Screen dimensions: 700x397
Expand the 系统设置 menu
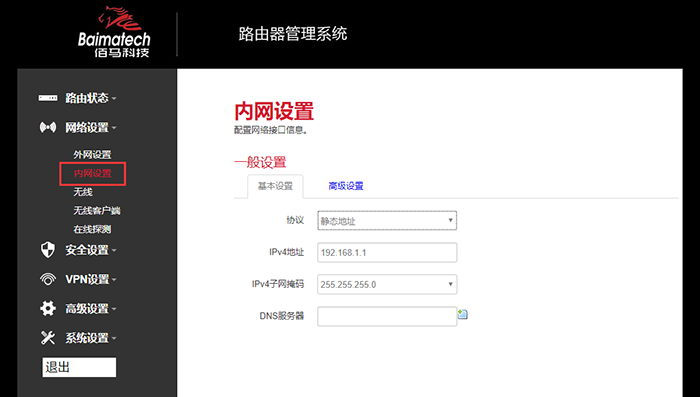coord(91,338)
